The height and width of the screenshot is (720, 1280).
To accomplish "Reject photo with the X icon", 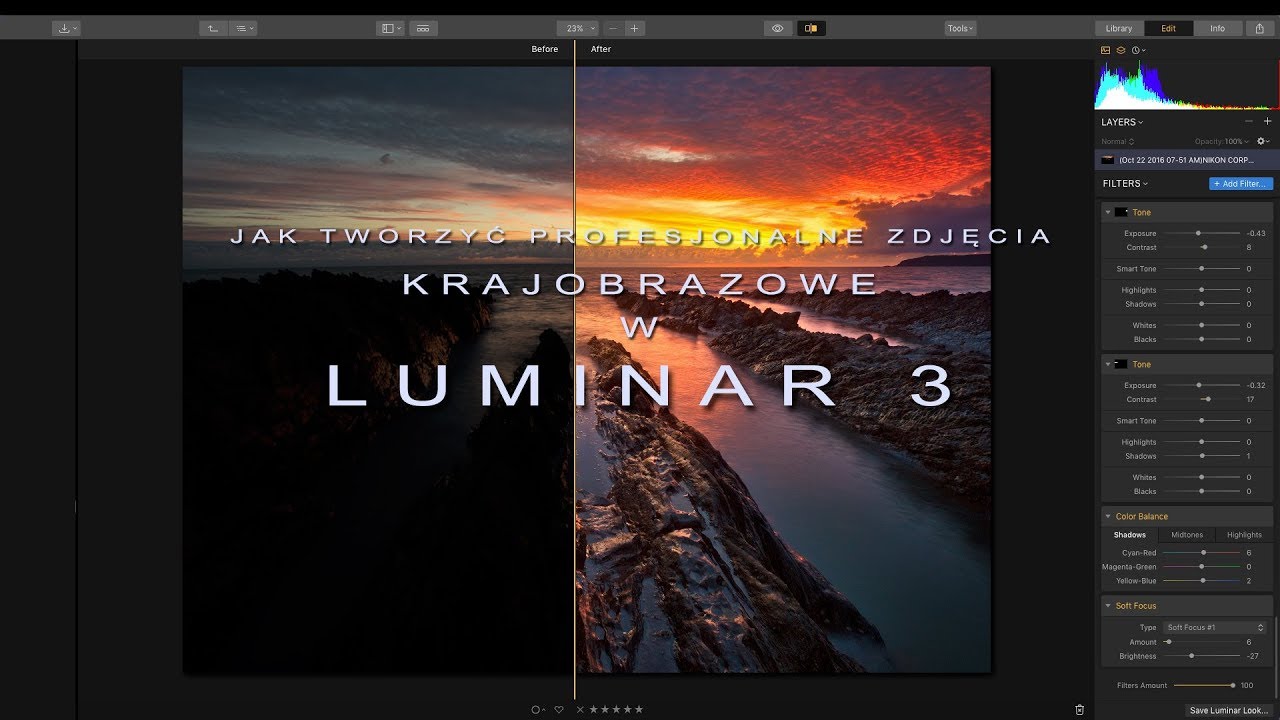I will click(580, 709).
